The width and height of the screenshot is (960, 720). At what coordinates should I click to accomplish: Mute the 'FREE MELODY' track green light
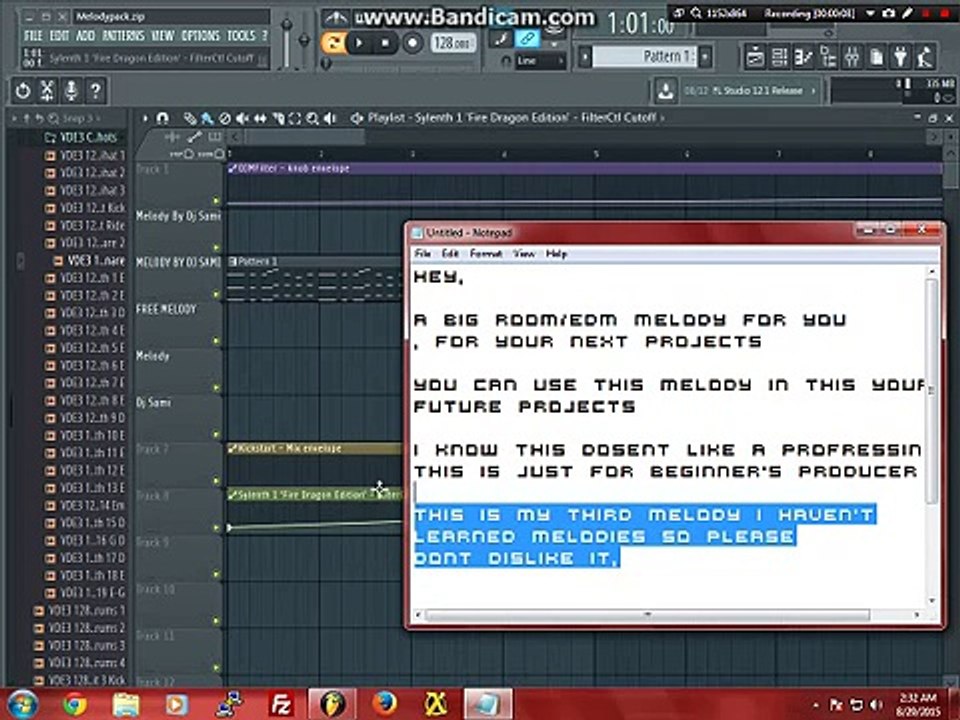[216, 341]
